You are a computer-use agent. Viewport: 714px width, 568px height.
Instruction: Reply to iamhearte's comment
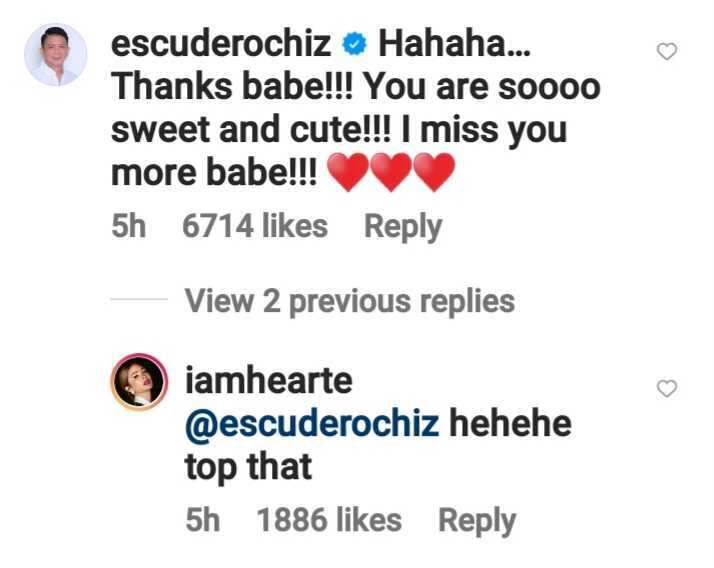point(477,521)
